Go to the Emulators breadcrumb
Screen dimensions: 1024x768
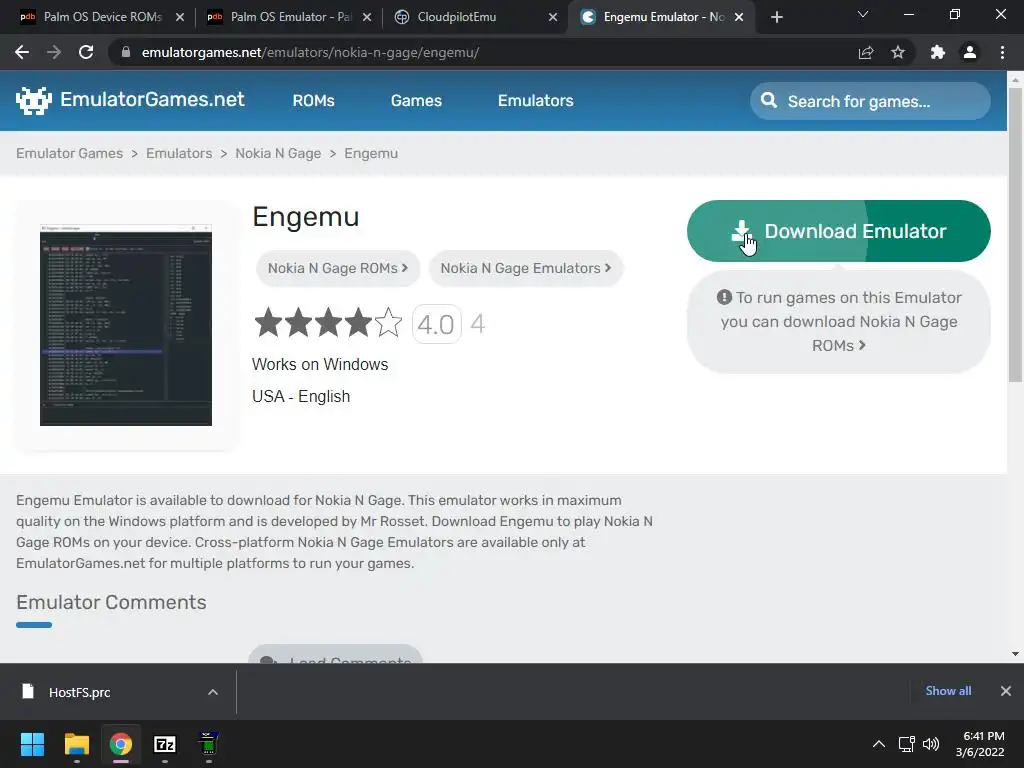tap(179, 153)
